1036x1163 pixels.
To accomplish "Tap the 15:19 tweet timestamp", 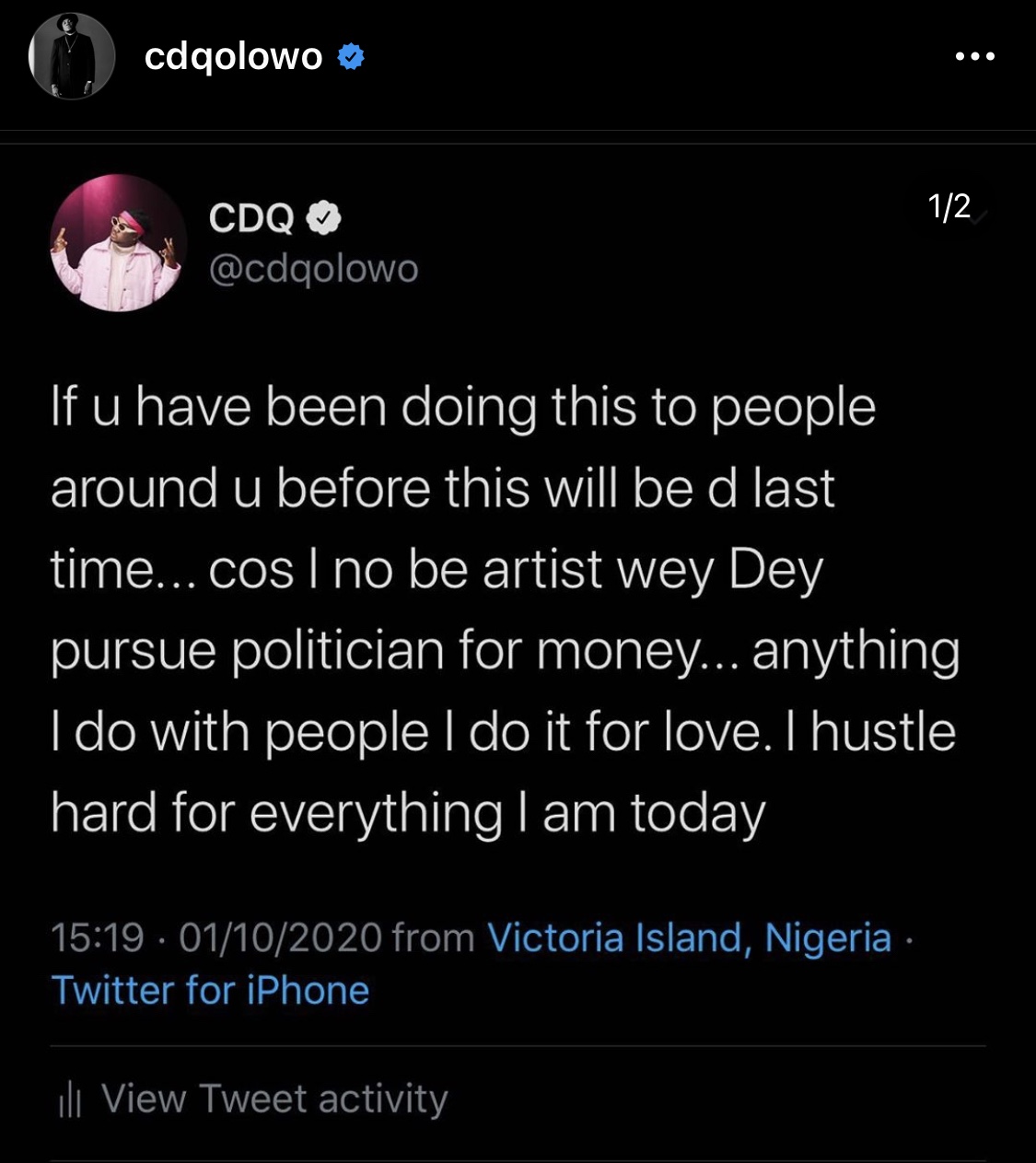I will click(98, 938).
